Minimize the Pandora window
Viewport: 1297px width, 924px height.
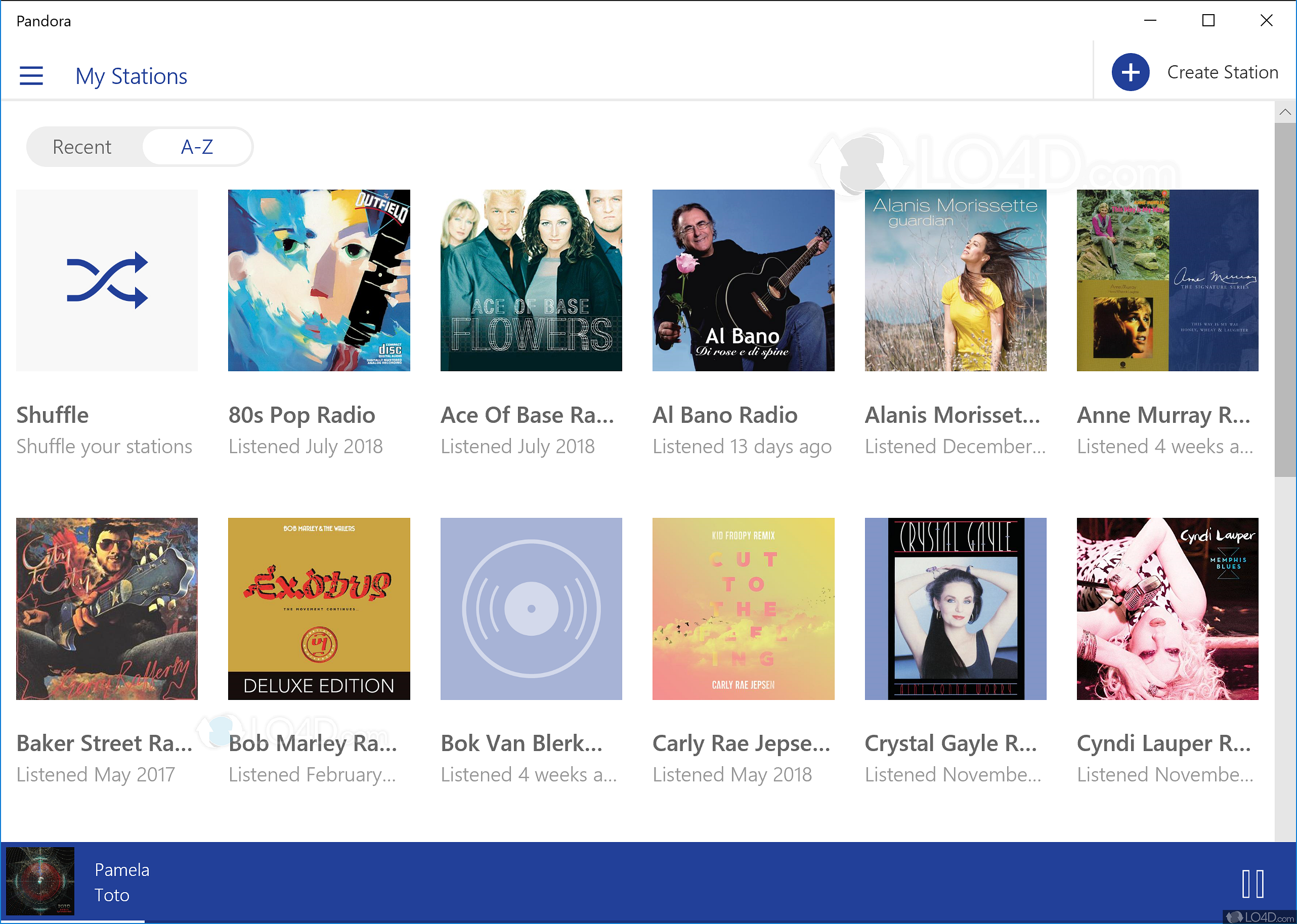tap(1150, 20)
